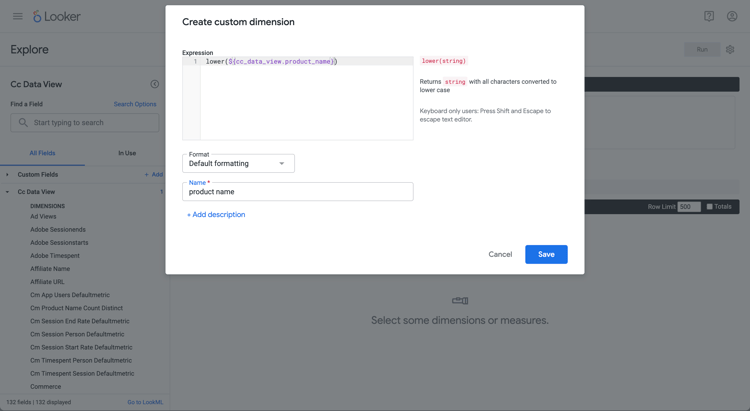Open the Format dropdown
The image size is (750, 411).
tap(238, 163)
